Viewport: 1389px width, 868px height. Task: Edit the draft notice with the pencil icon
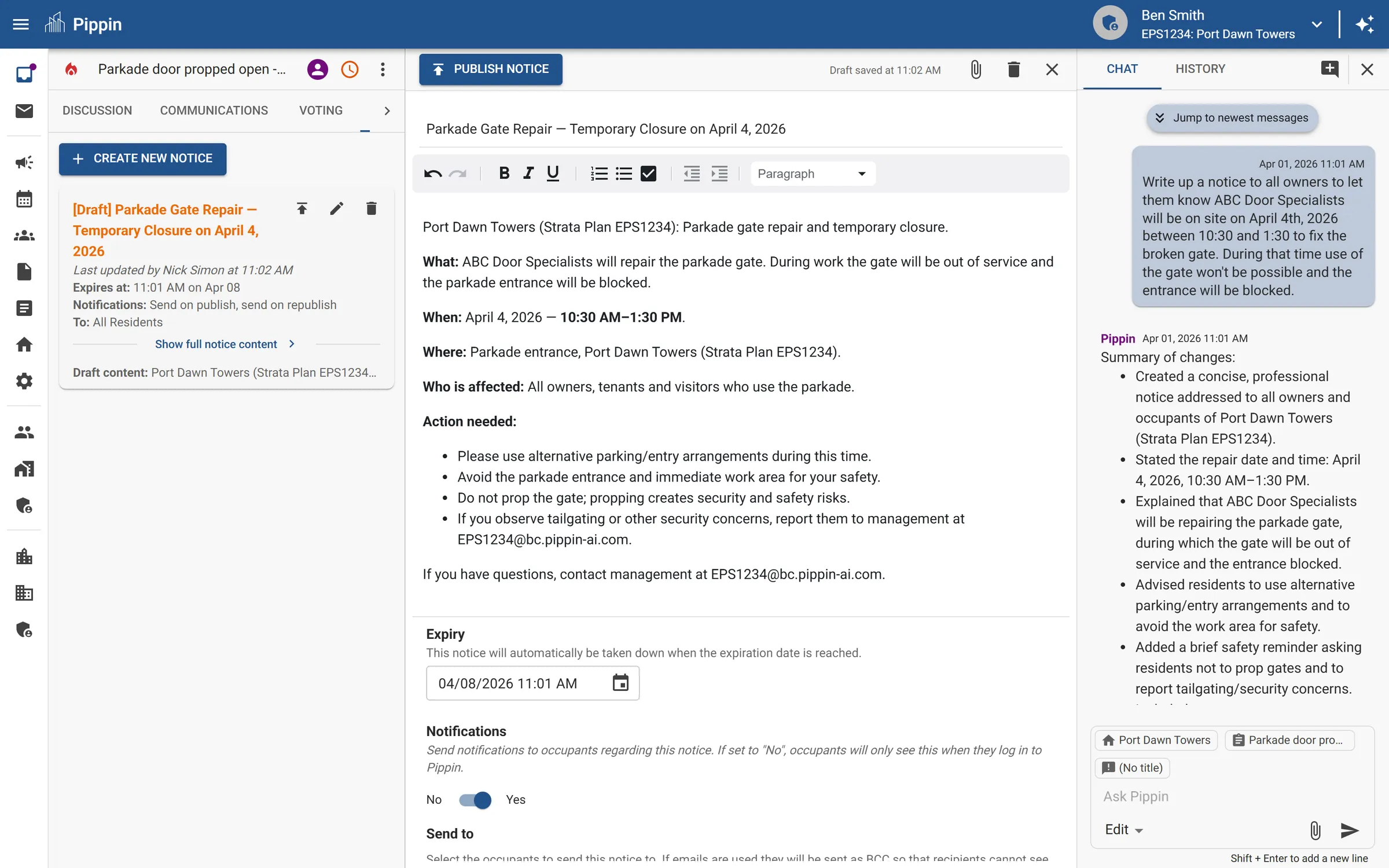click(336, 208)
